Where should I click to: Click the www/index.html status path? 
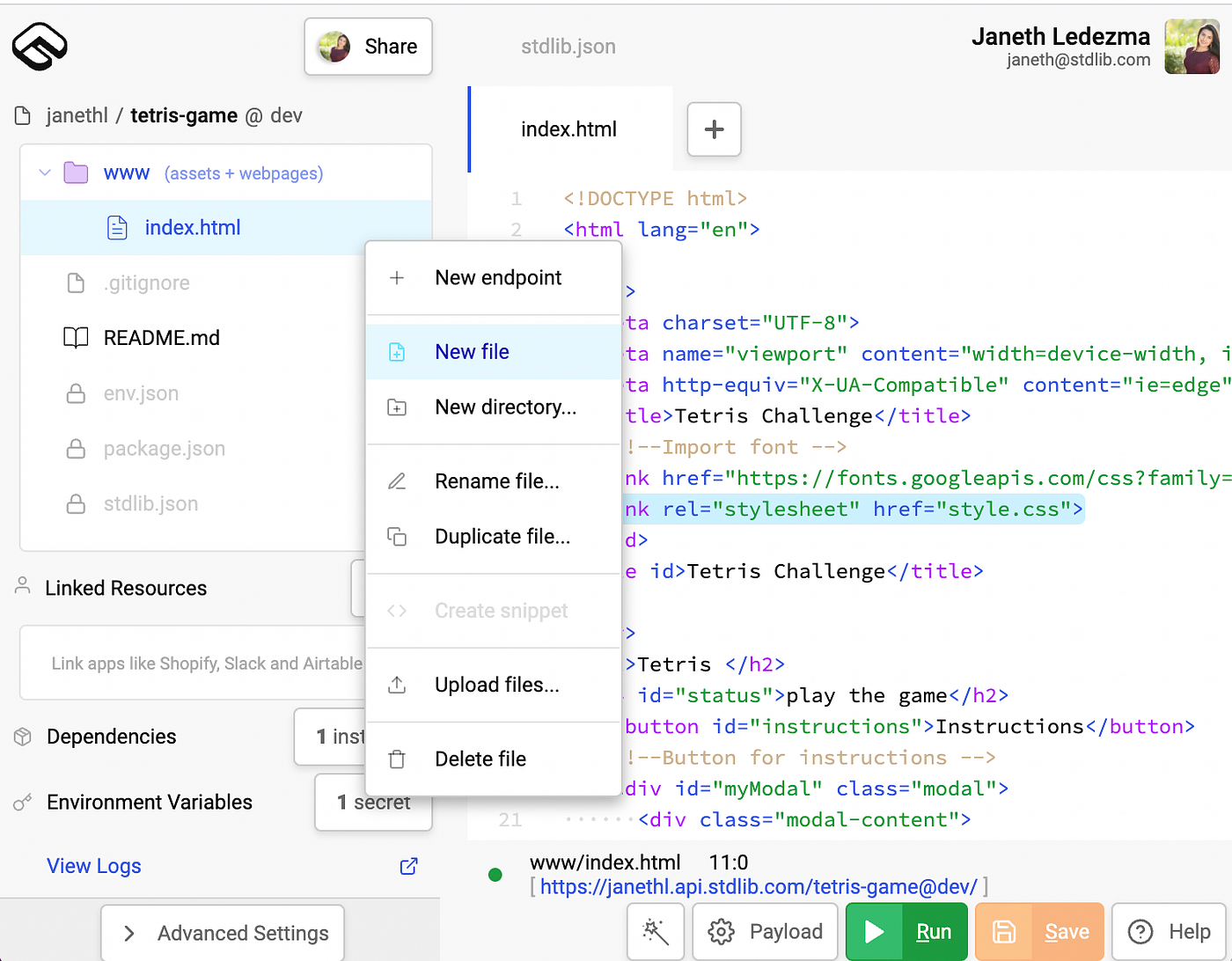click(605, 862)
